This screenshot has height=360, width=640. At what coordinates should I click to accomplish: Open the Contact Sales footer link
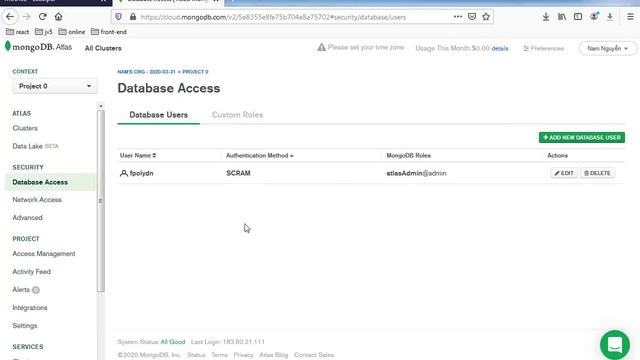314,355
